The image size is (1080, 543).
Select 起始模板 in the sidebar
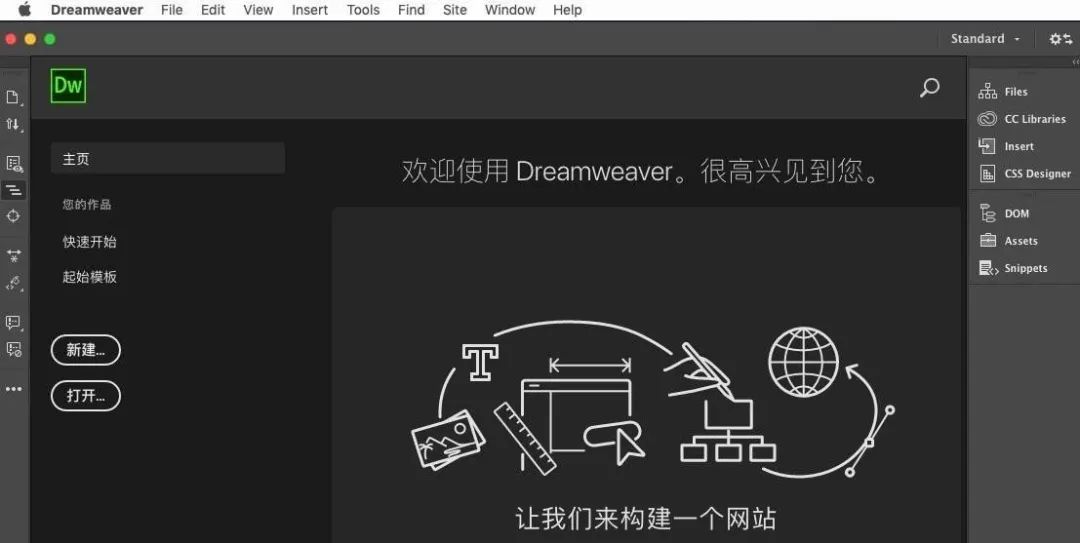click(90, 277)
